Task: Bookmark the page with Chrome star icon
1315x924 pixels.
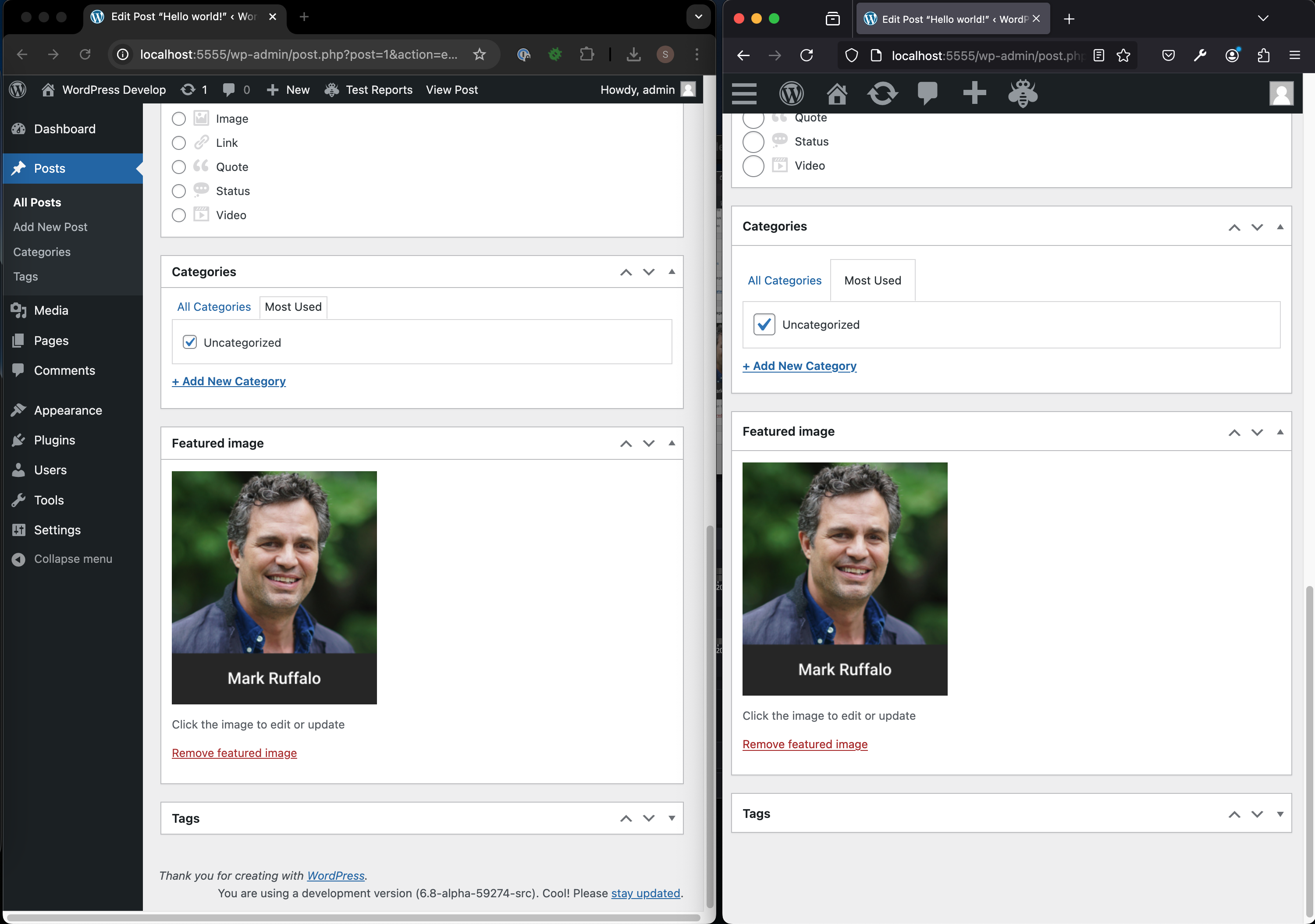Action: click(x=480, y=54)
